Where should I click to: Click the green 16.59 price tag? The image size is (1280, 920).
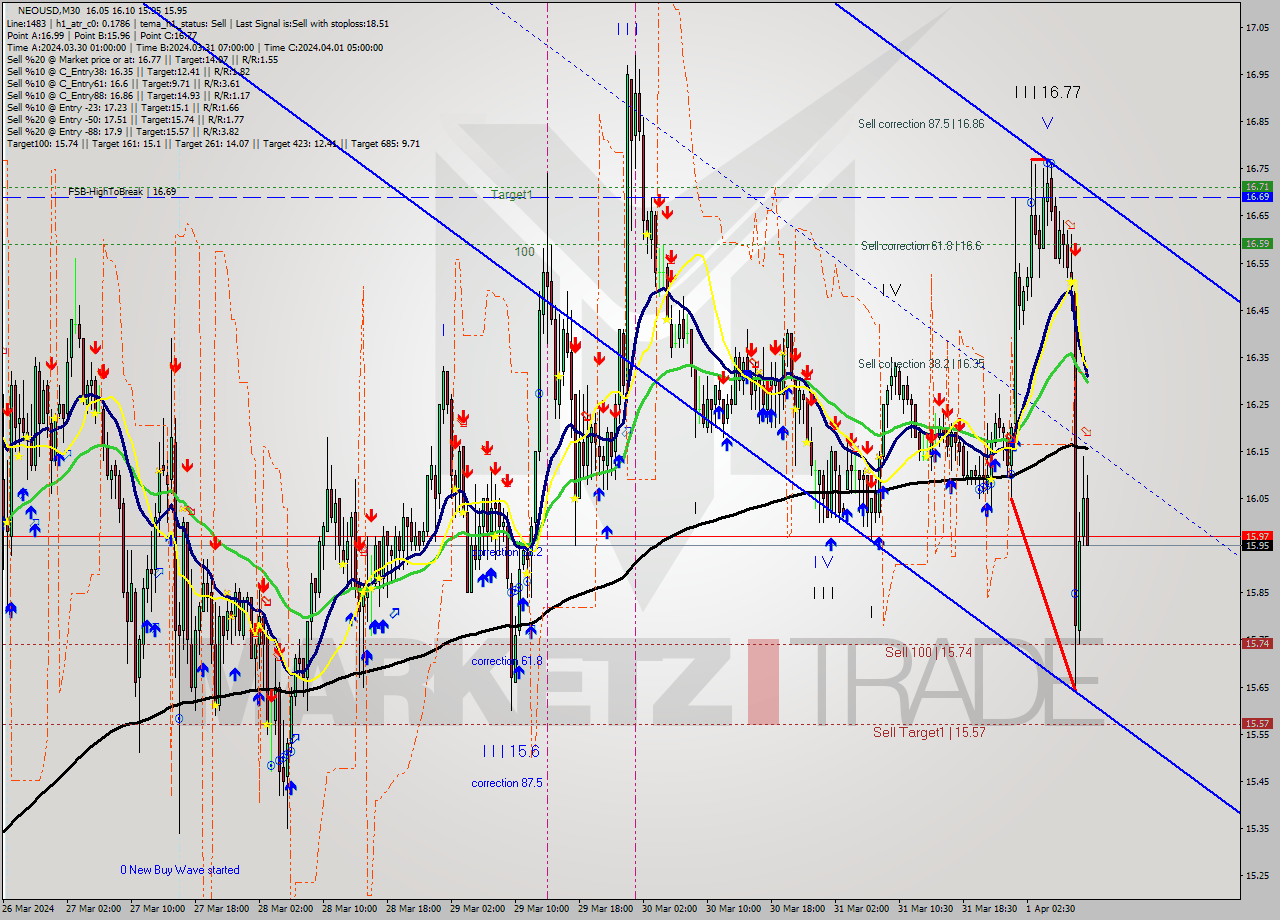coord(1257,243)
